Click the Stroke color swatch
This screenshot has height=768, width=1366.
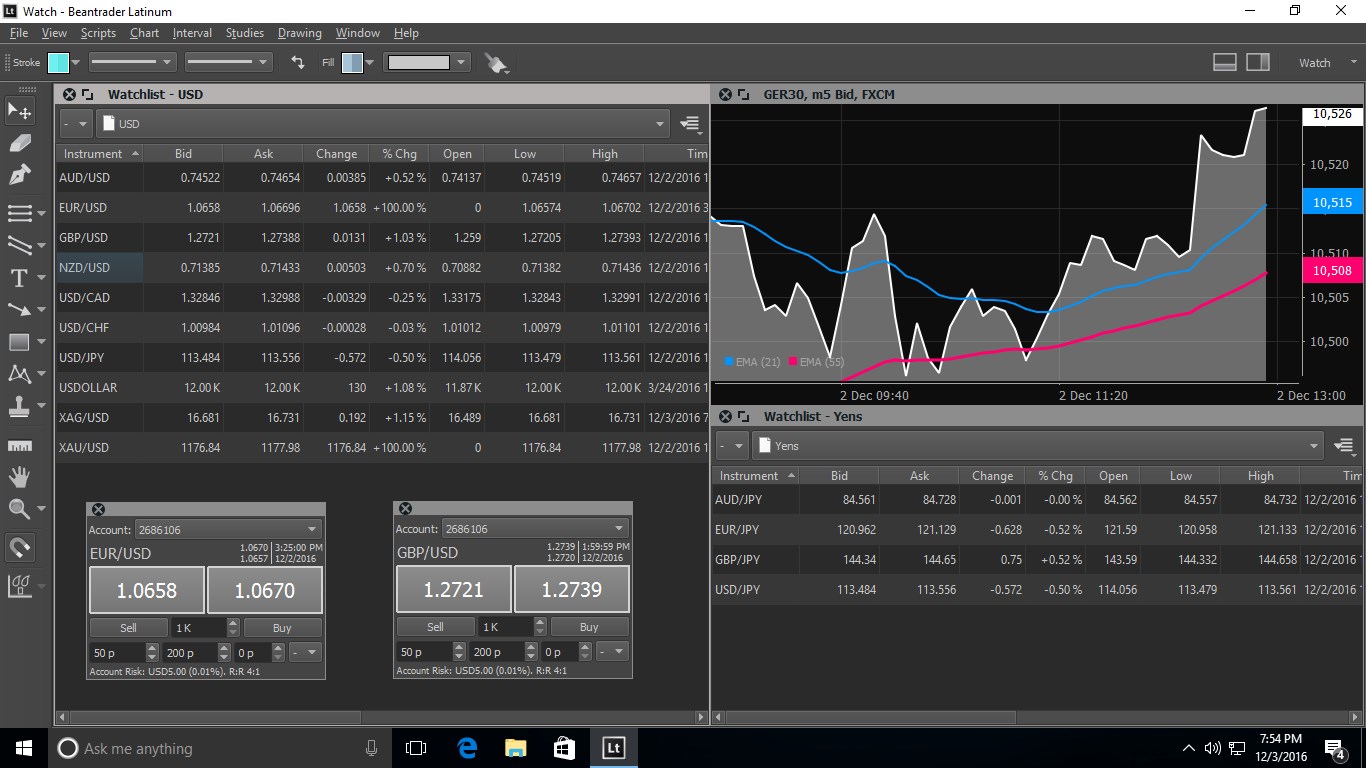pyautogui.click(x=58, y=62)
